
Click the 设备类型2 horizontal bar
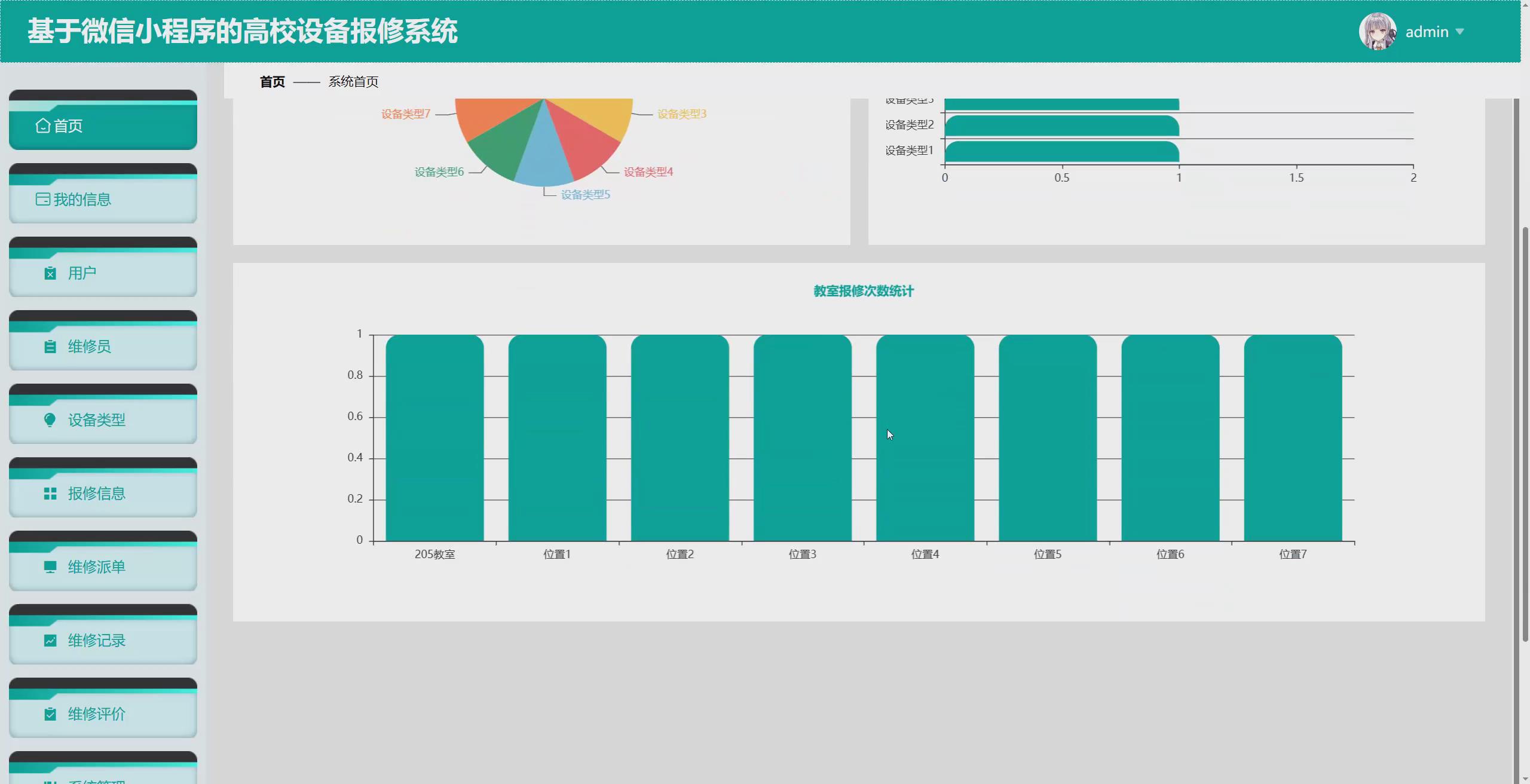click(x=1061, y=126)
